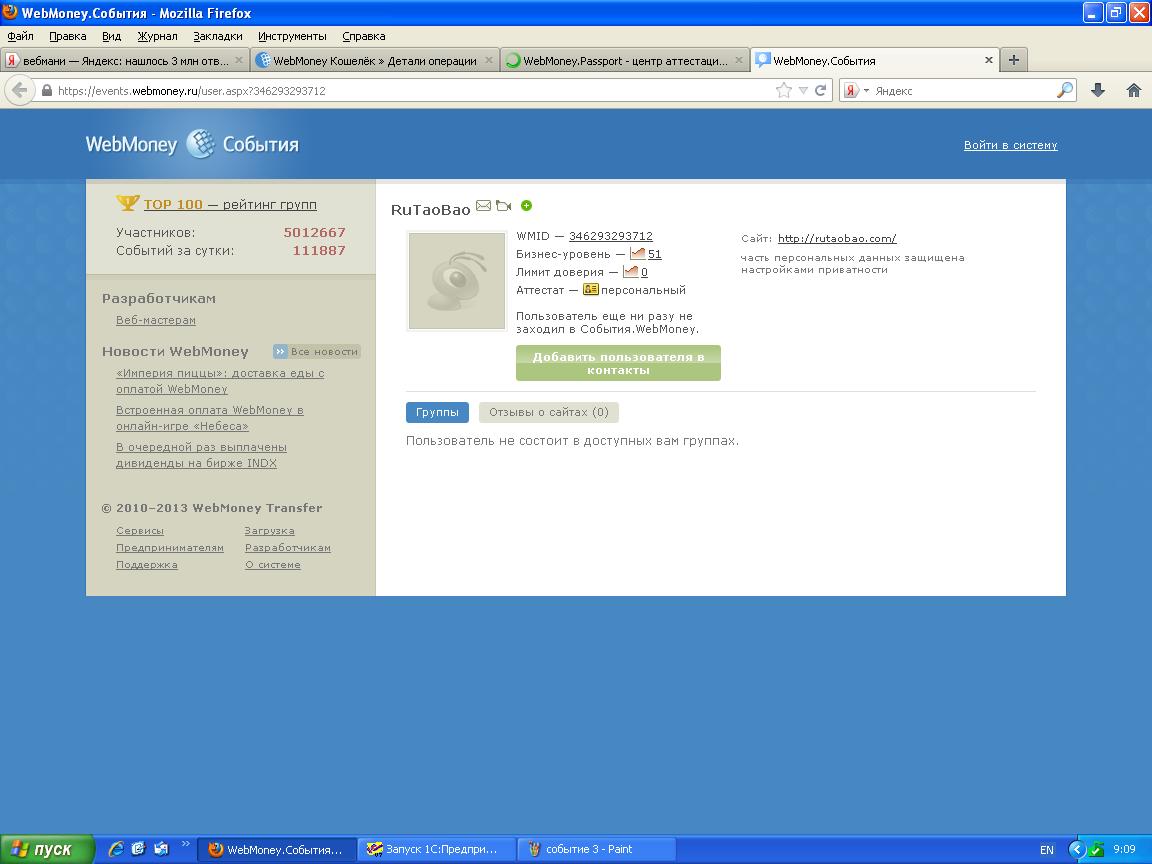This screenshot has height=864, width=1152.
Task: Click the TOP 100 trophy icon
Action: pos(127,202)
